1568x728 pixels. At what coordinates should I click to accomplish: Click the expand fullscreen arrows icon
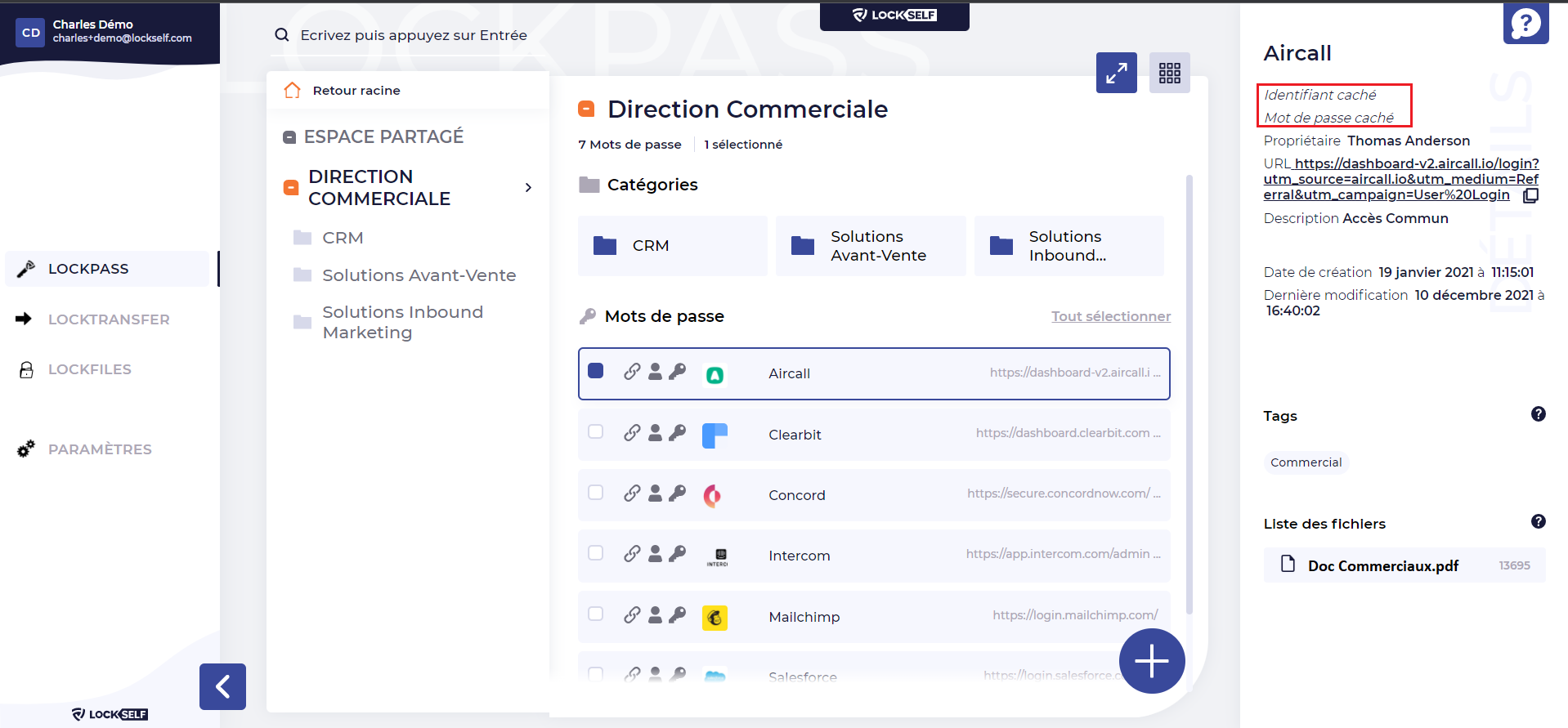tap(1116, 74)
